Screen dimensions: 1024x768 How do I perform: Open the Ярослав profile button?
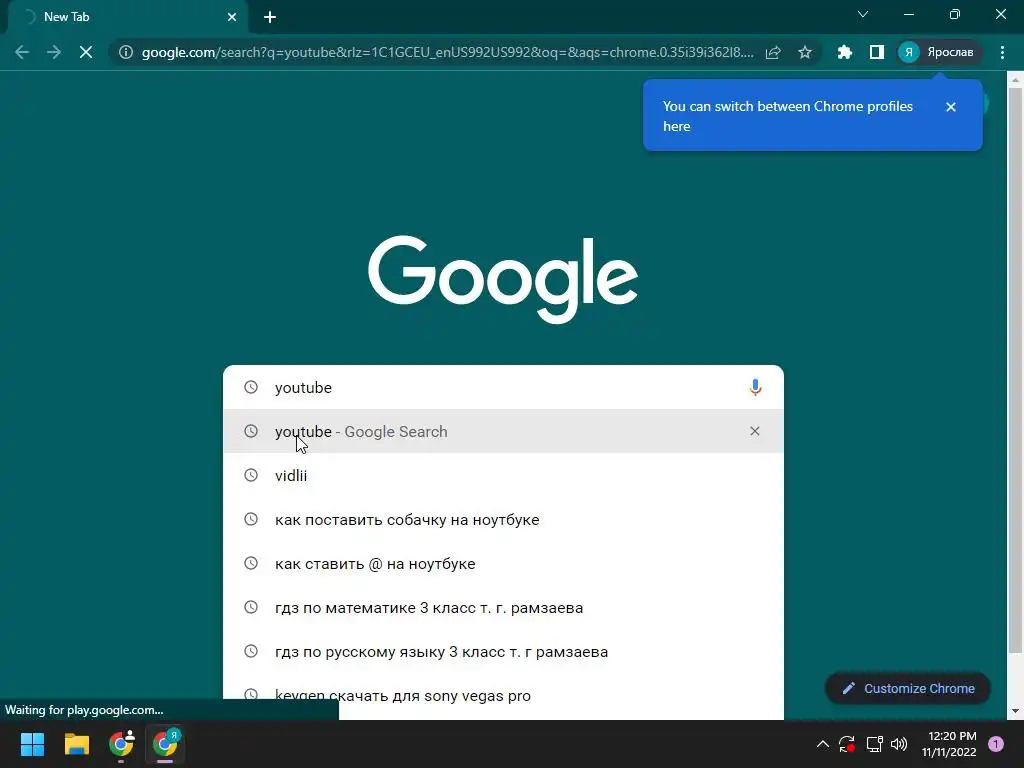pyautogui.click(x=938, y=52)
